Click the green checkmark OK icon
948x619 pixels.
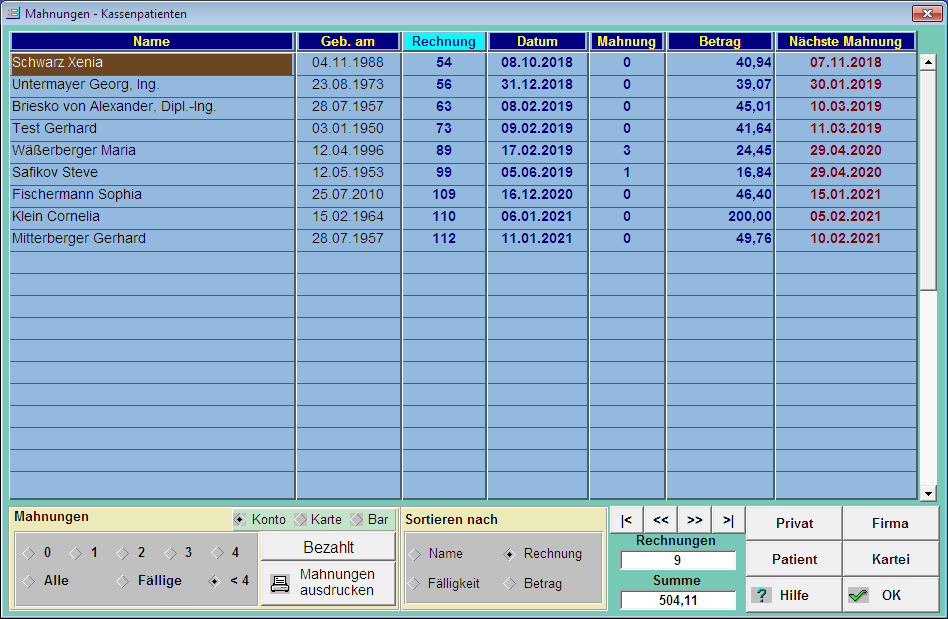pos(858,595)
